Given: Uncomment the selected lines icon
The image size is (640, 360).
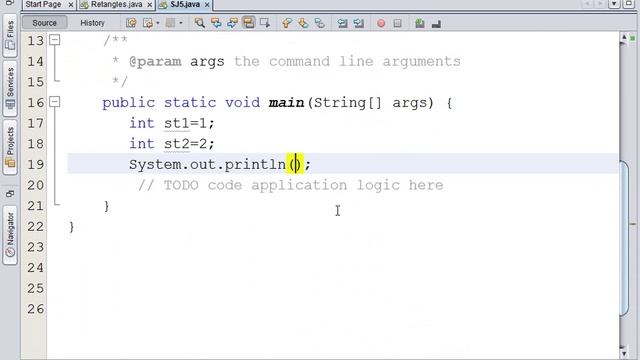Looking at the screenshot, I should [436, 23].
